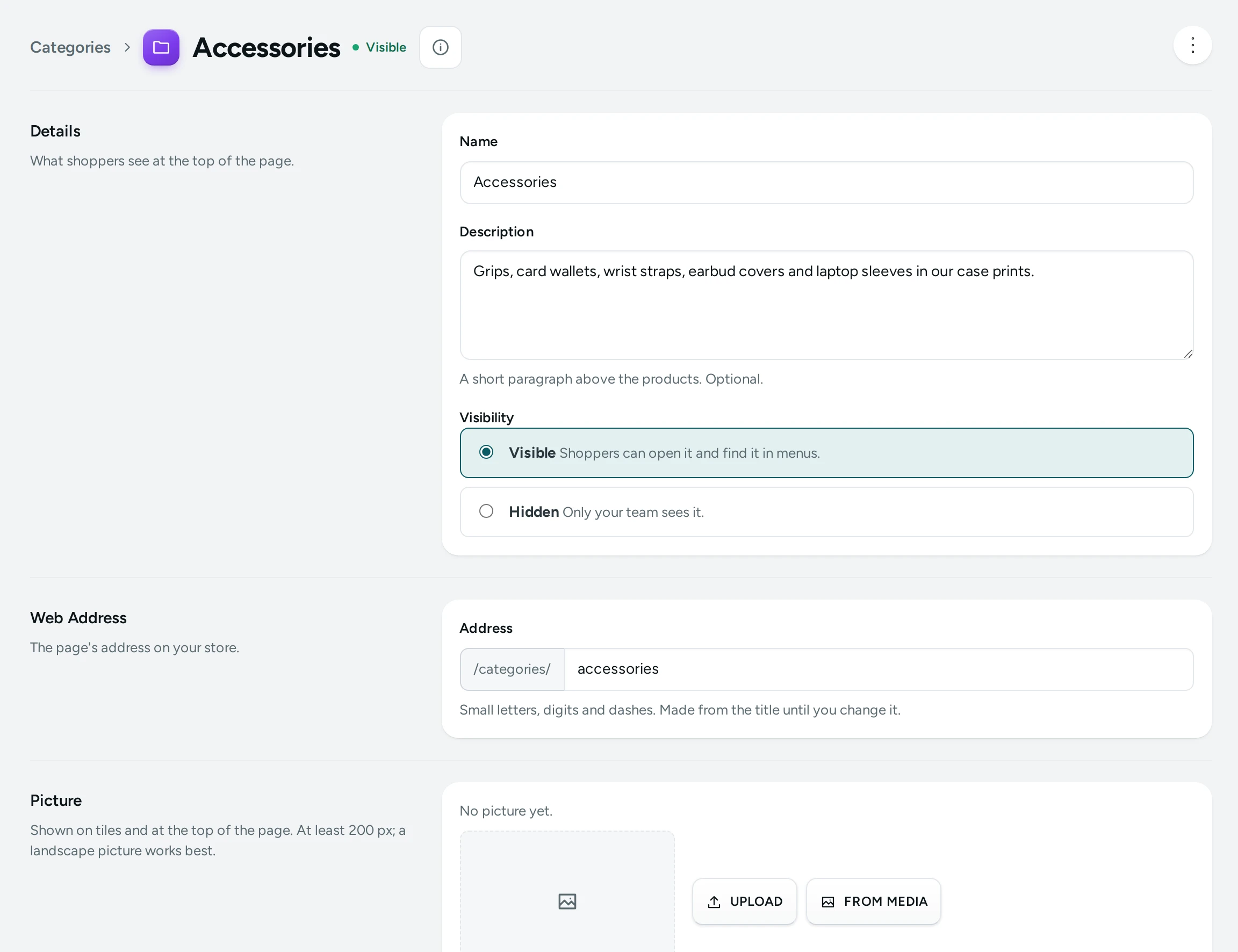This screenshot has width=1238, height=952.
Task: Click the media picture icon in FROM MEDIA
Action: [828, 901]
